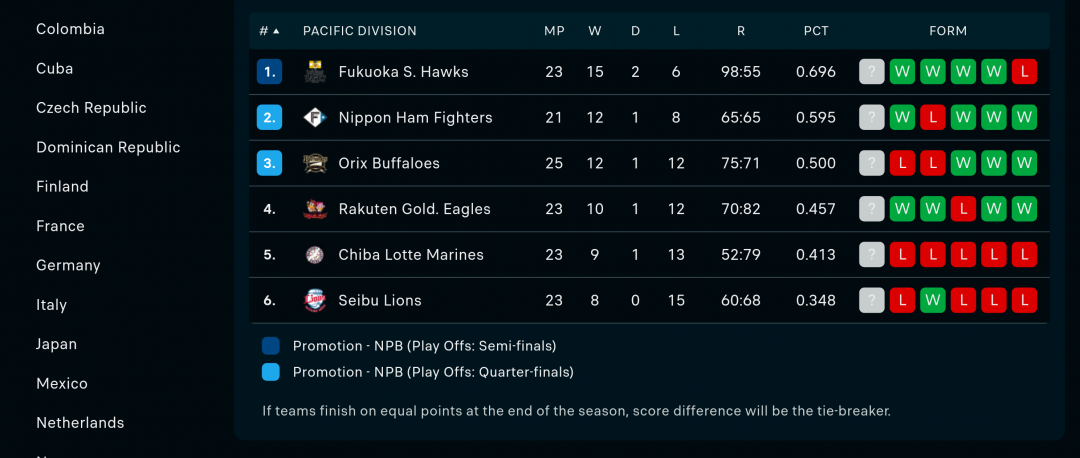Select Dominican Republic in the country list
This screenshot has height=458, width=1080.
108,147
